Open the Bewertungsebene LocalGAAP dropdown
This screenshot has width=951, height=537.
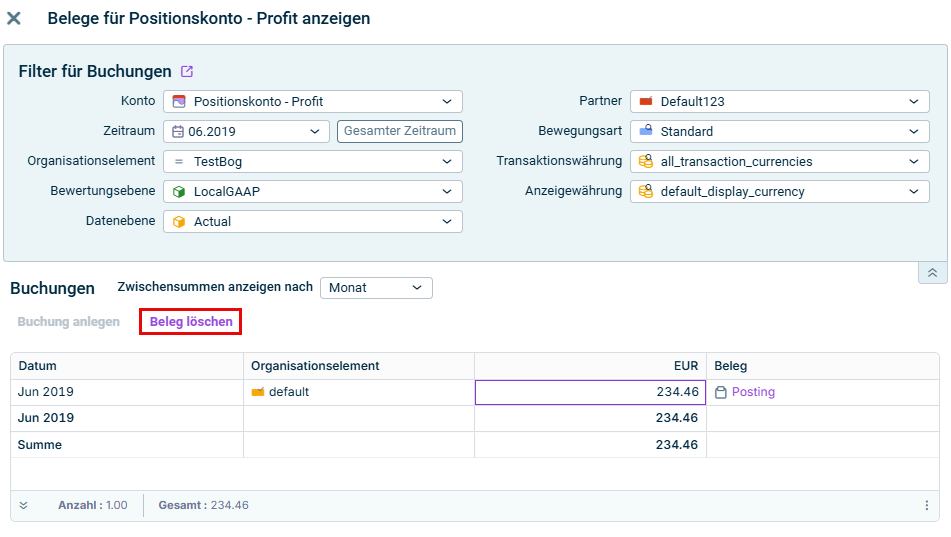(446, 192)
